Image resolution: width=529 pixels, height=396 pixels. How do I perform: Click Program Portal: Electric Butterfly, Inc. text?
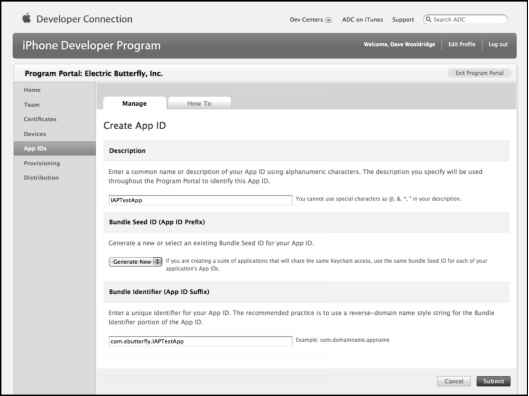pos(93,74)
